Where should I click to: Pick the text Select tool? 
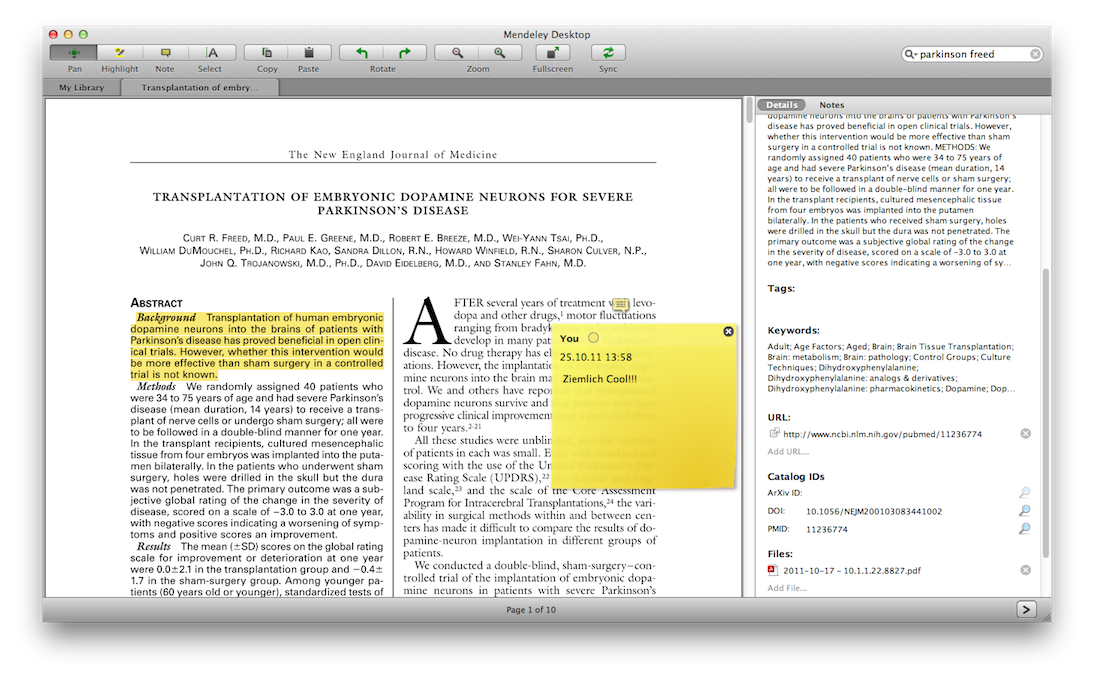click(x=212, y=52)
